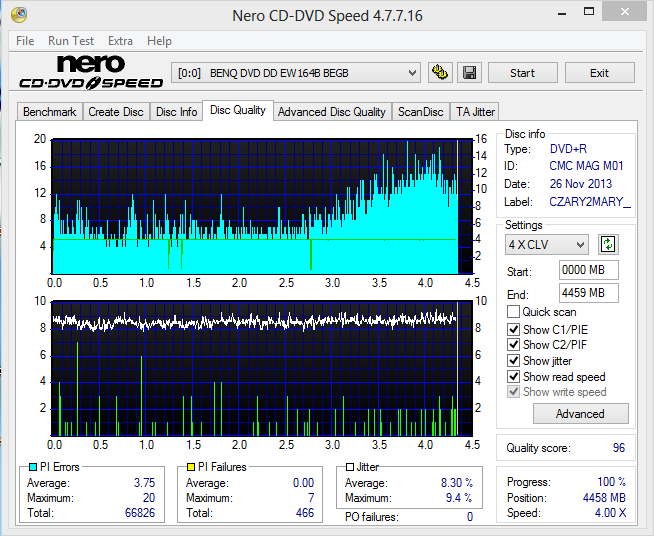Click the Progress value 100 %
The height and width of the screenshot is (536, 654).
coord(611,482)
